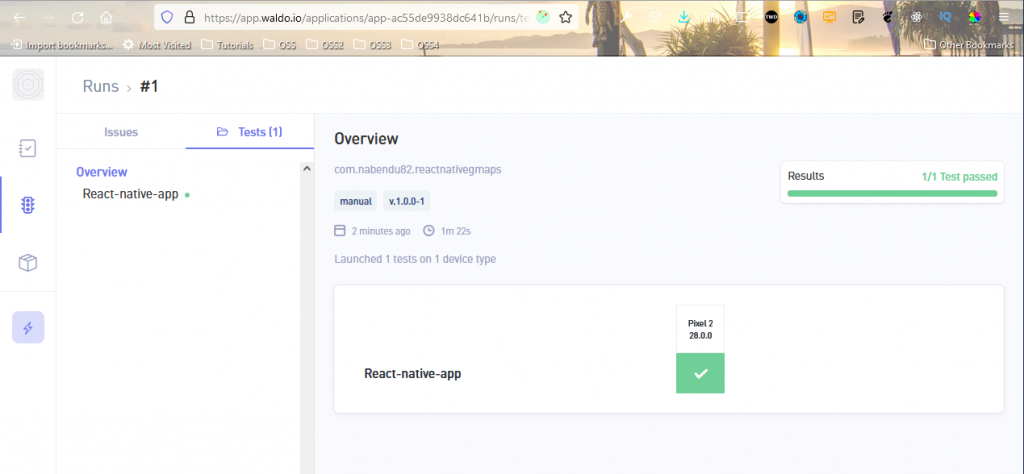Click the Pocket save icon
Image resolution: width=1024 pixels, height=474 pixels.
tap(654, 18)
